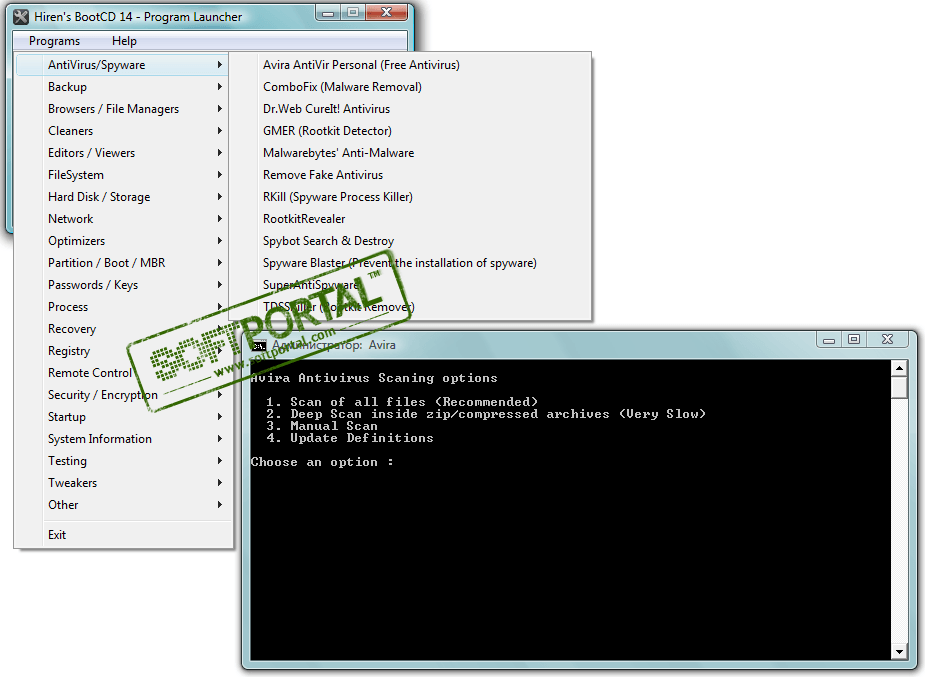This screenshot has width=925, height=677.
Task: Click 'Choose an option :' prompt
Action: point(322,462)
